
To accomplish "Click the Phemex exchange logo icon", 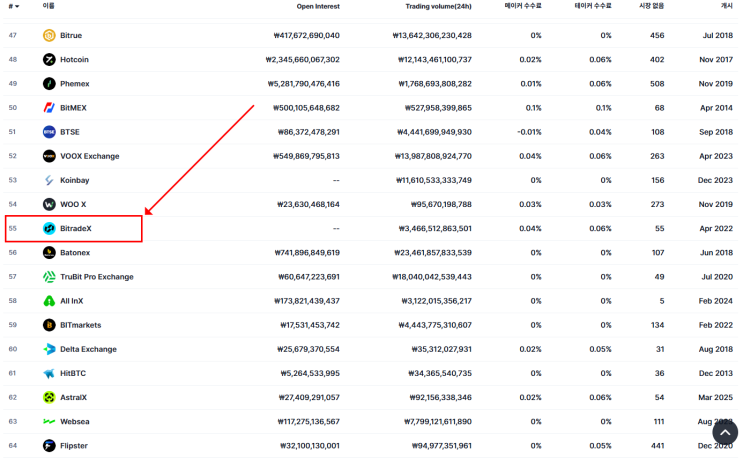I will [x=49, y=84].
